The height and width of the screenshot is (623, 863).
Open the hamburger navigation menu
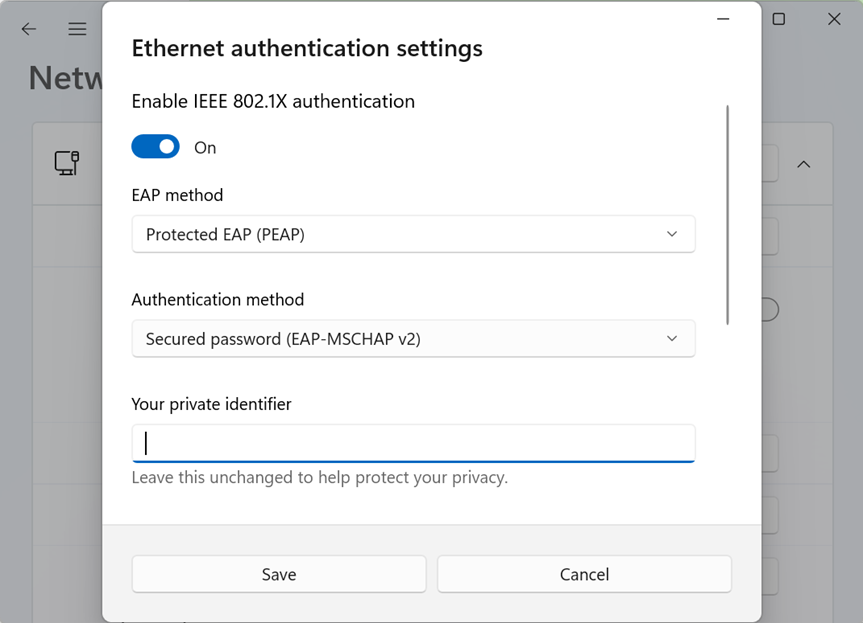[77, 29]
